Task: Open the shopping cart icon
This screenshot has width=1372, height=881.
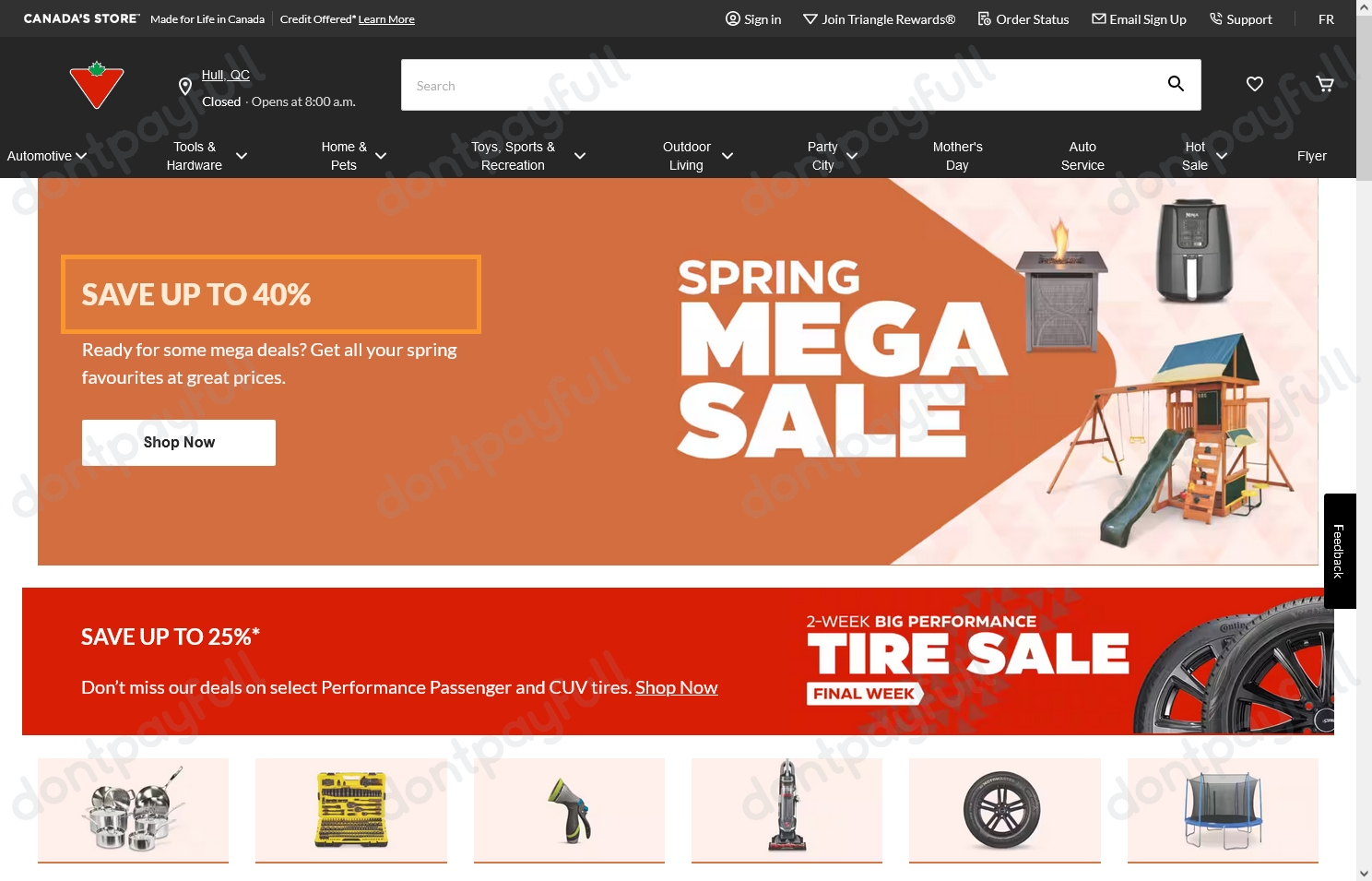Action: pyautogui.click(x=1325, y=84)
